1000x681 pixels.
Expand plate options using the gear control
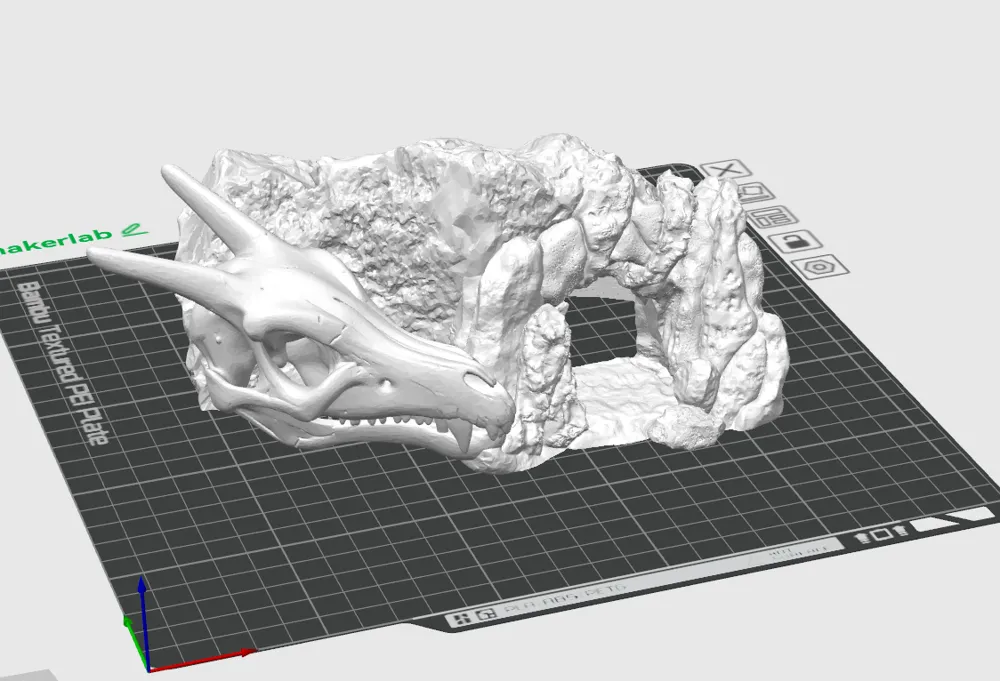click(x=820, y=266)
